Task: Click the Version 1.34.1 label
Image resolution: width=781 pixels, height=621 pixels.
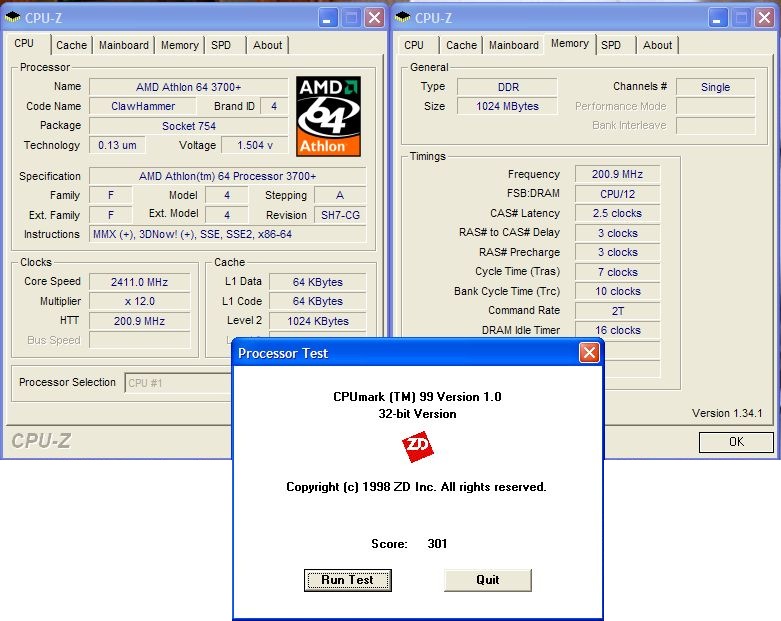Action: coord(727,413)
